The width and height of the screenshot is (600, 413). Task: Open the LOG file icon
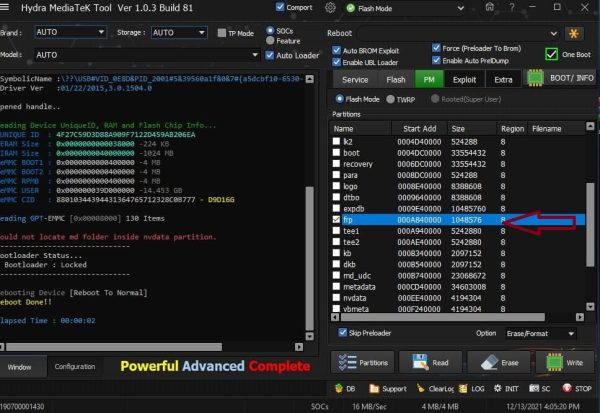(463, 389)
